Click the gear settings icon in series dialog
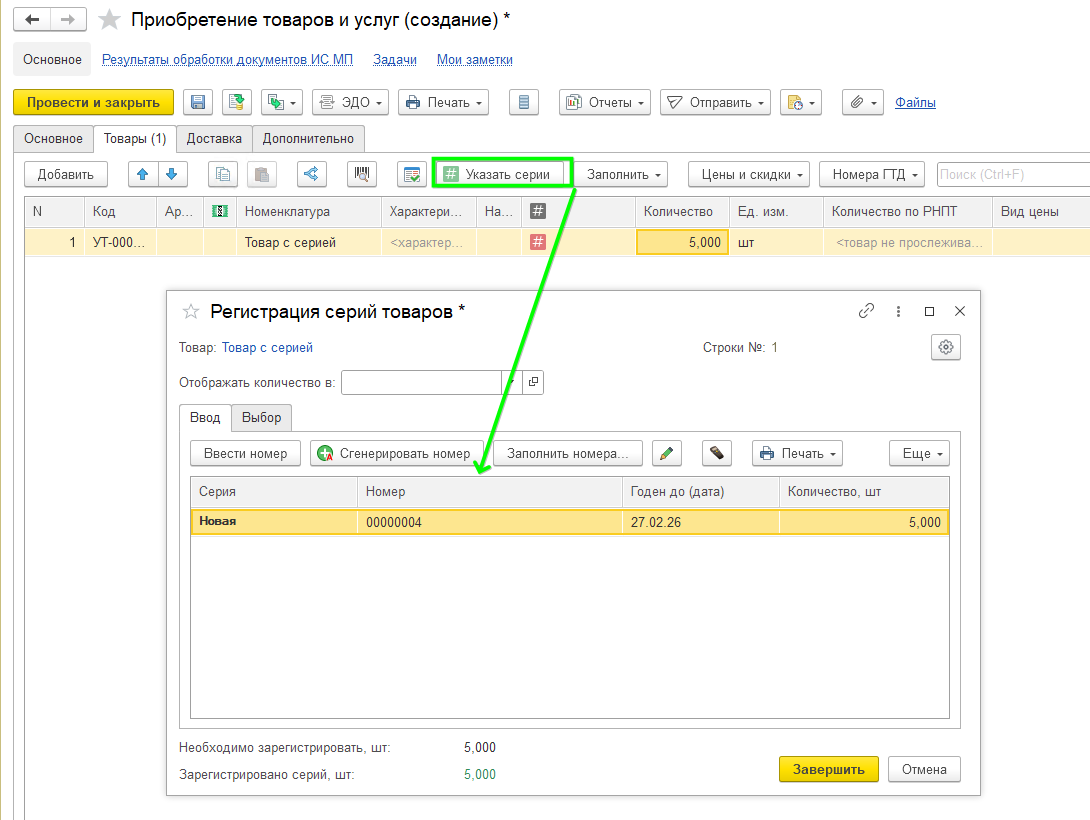1090x820 pixels. [x=945, y=347]
